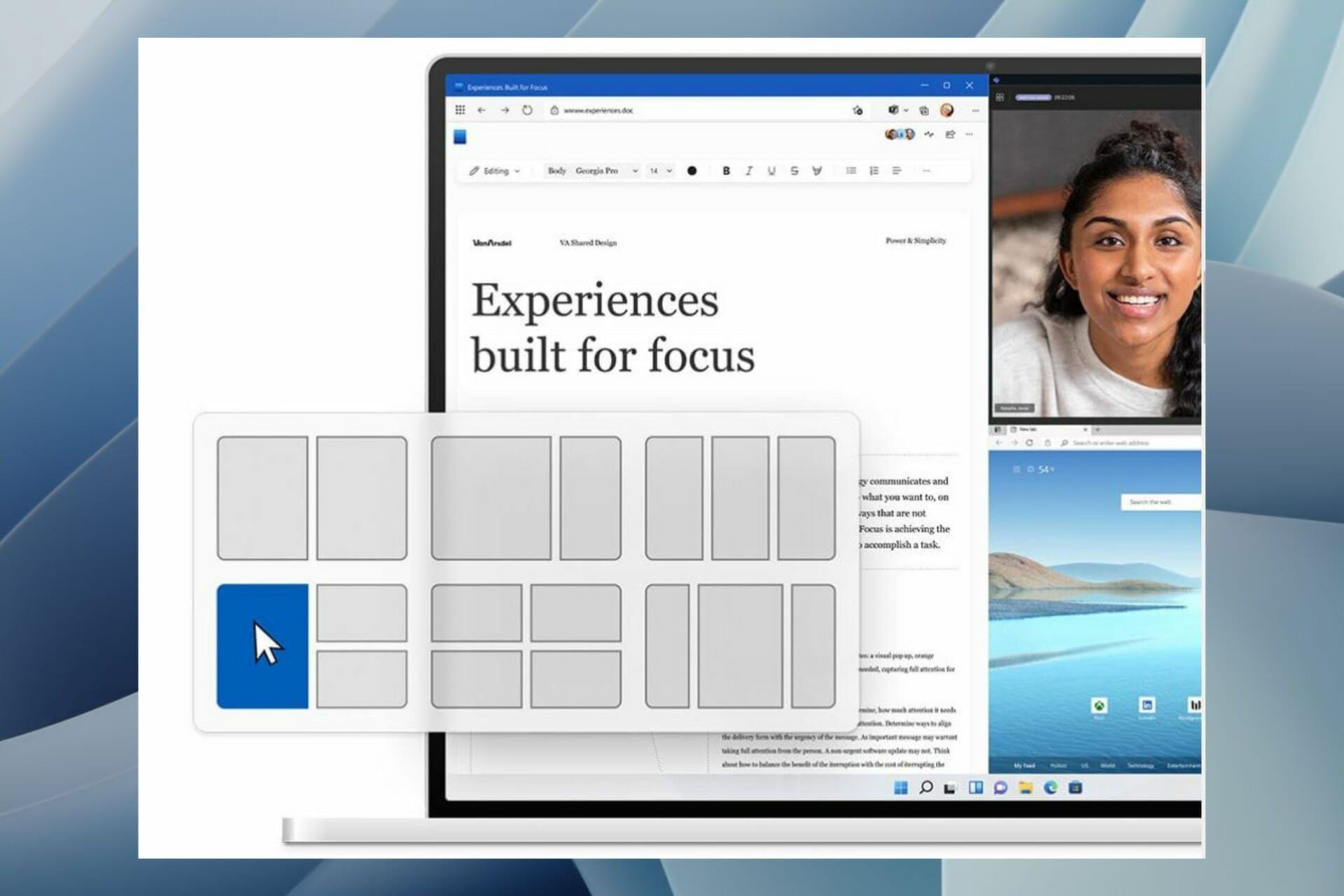
Task: Refresh the browser page
Action: (527, 110)
